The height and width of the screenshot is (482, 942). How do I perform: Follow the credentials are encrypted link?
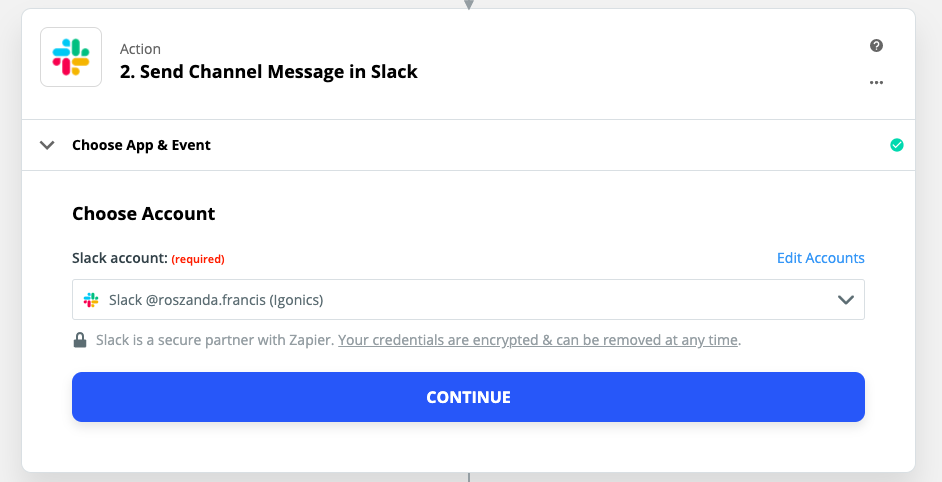538,340
